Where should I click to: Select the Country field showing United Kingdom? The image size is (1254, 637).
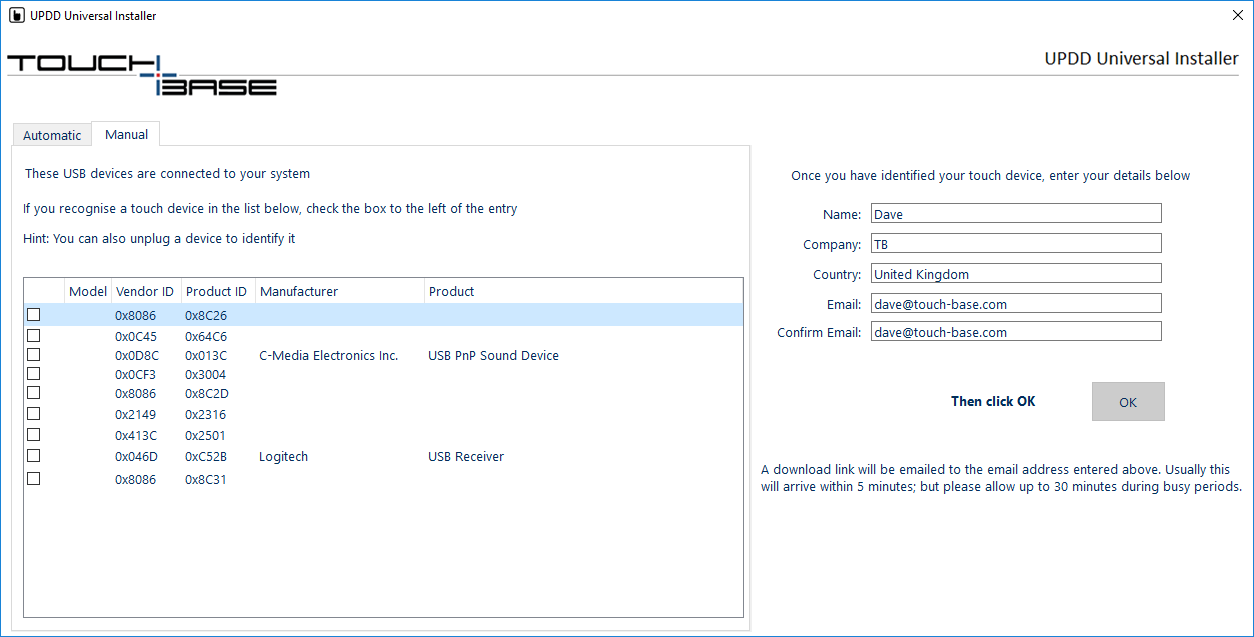tap(1016, 273)
